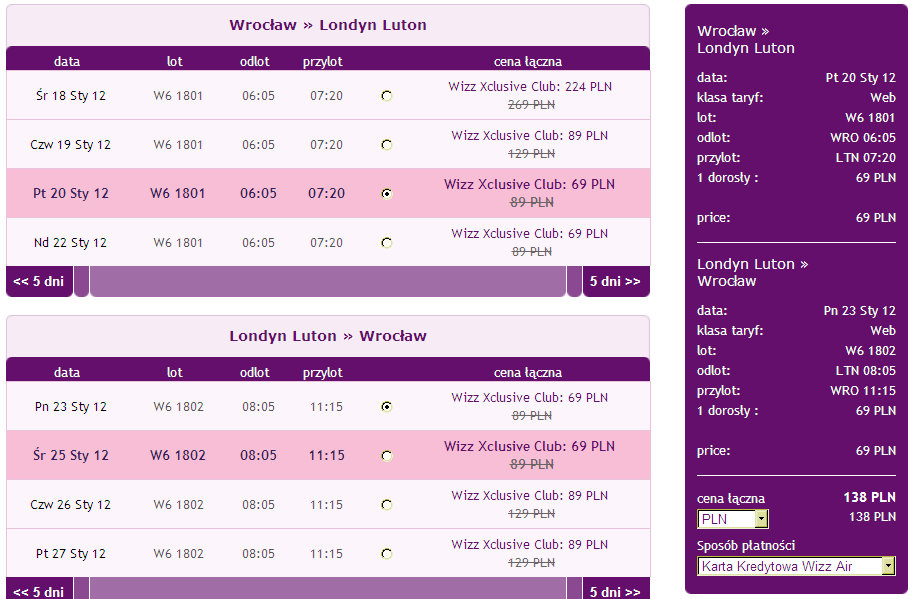Select the Śr 18 Sty 12 outbound flight radio
Image resolution: width=917 pixels, height=599 pixels.
(387, 96)
